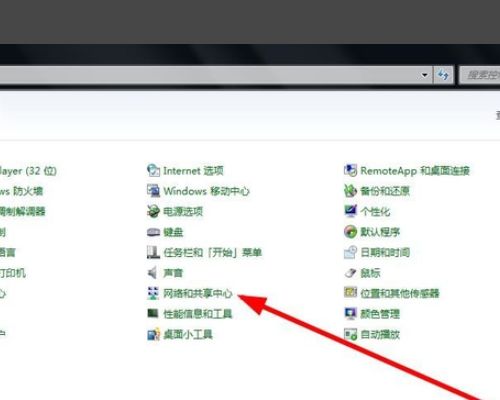Click the 声音 speaker icon
Viewport: 500px width, 400px height.
(x=152, y=273)
